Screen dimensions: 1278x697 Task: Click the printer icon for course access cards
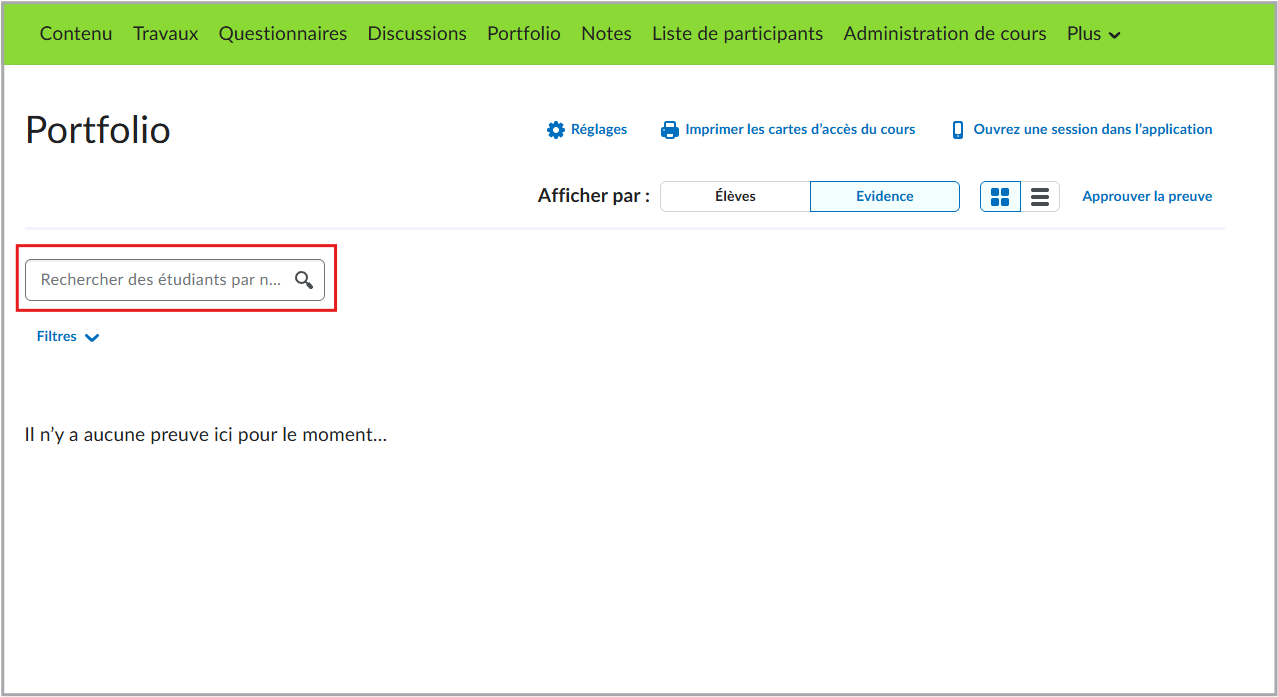pyautogui.click(x=670, y=130)
